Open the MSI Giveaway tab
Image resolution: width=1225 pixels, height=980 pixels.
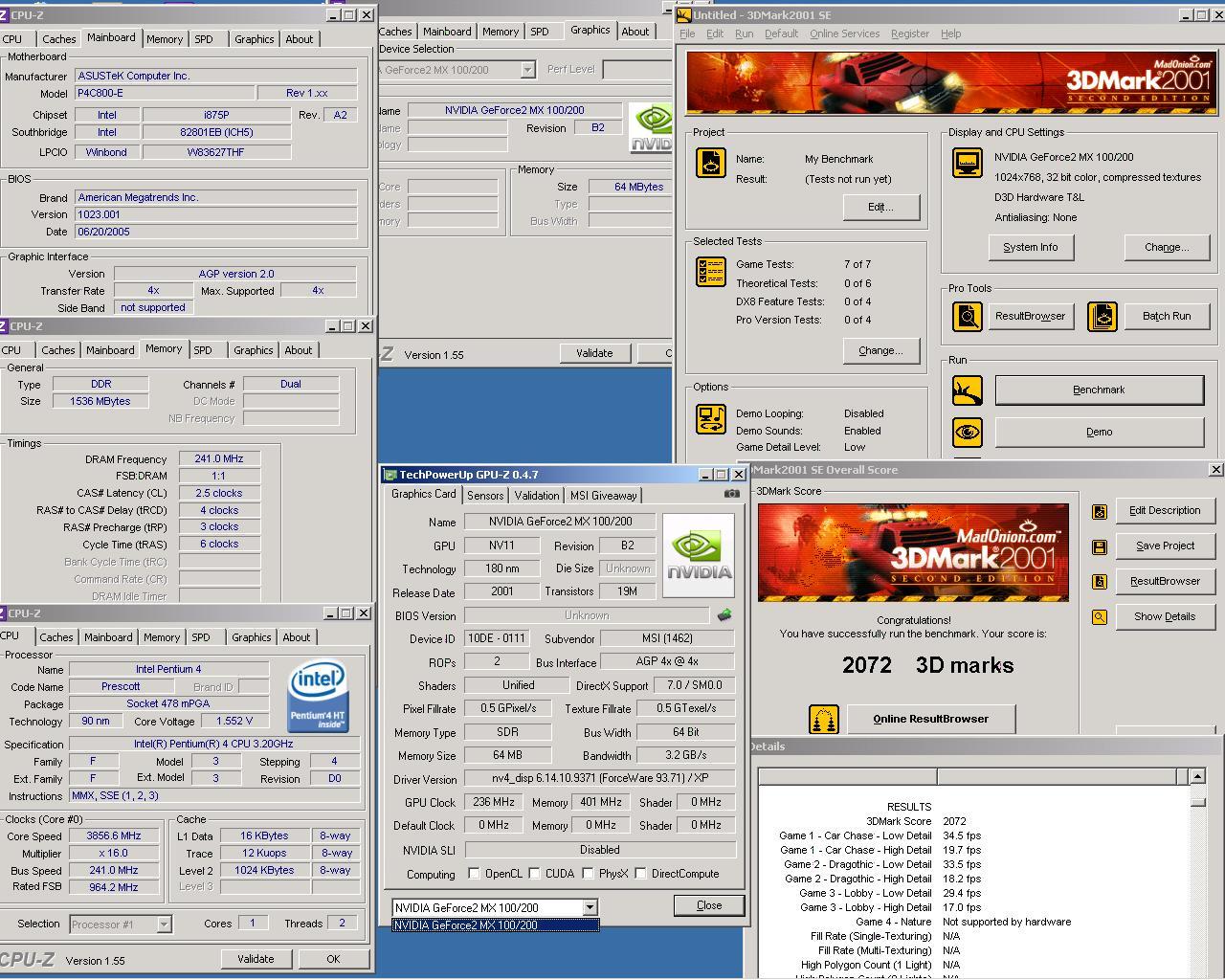pyautogui.click(x=603, y=496)
